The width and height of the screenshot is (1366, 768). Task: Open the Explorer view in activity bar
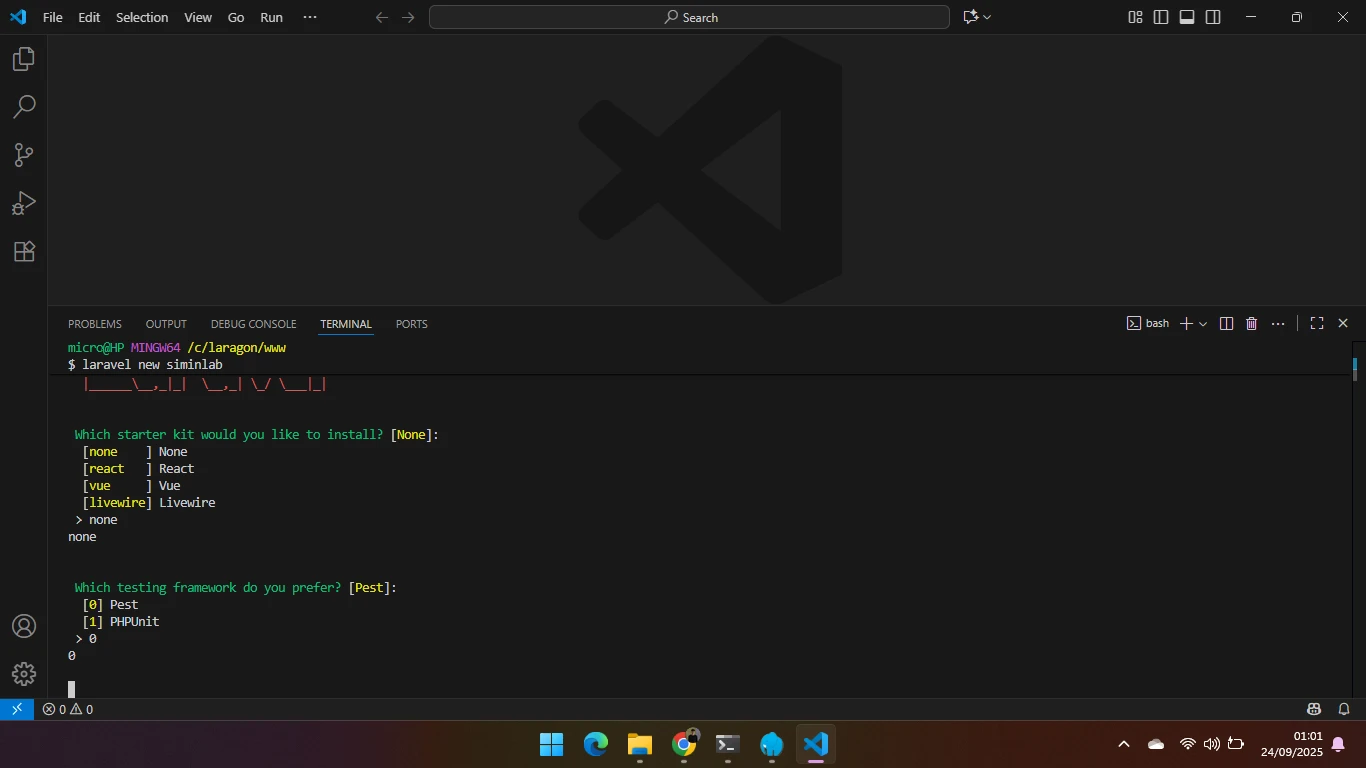pyautogui.click(x=24, y=59)
